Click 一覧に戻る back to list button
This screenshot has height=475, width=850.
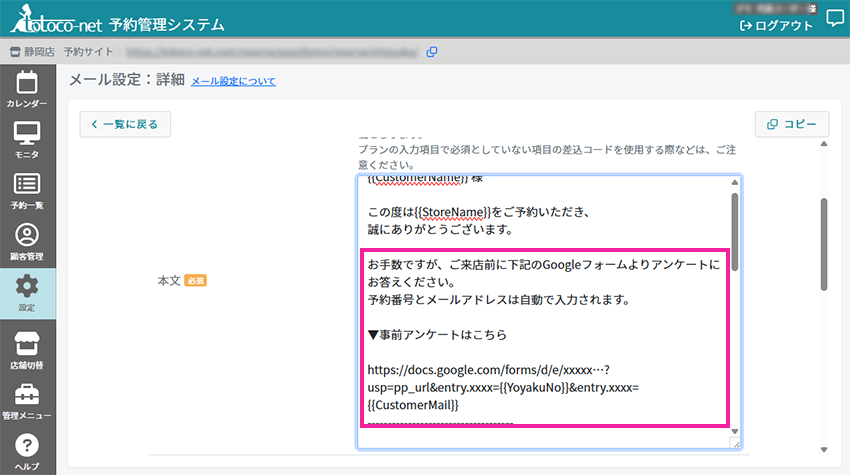tap(125, 123)
